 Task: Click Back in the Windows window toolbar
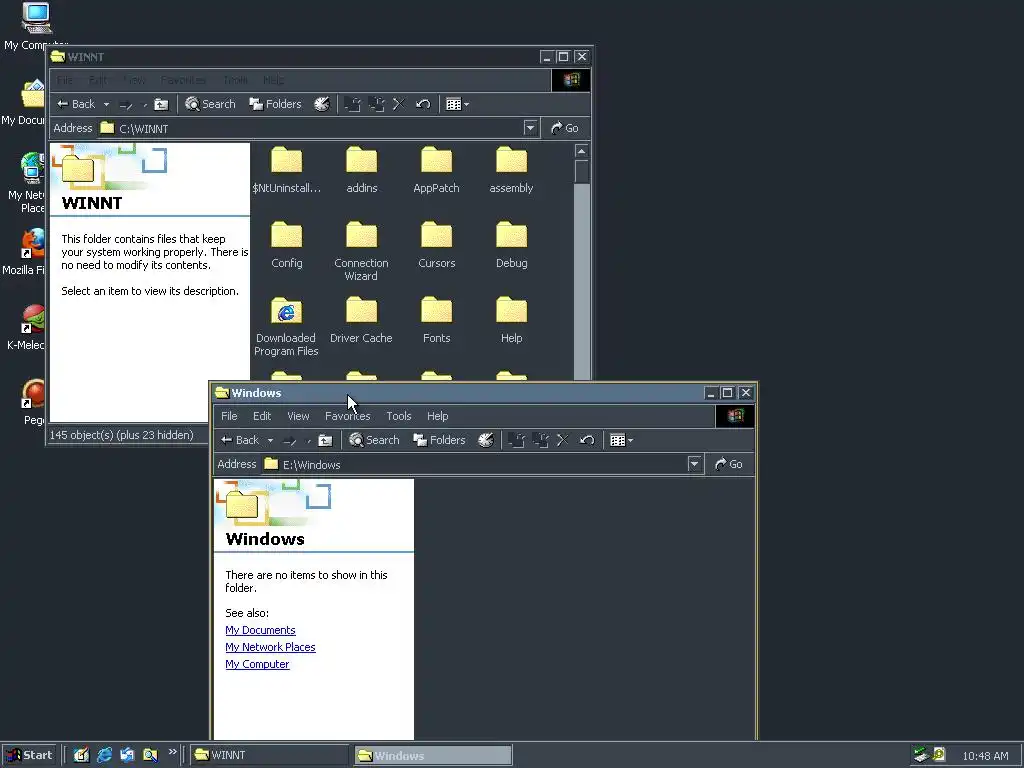point(240,440)
